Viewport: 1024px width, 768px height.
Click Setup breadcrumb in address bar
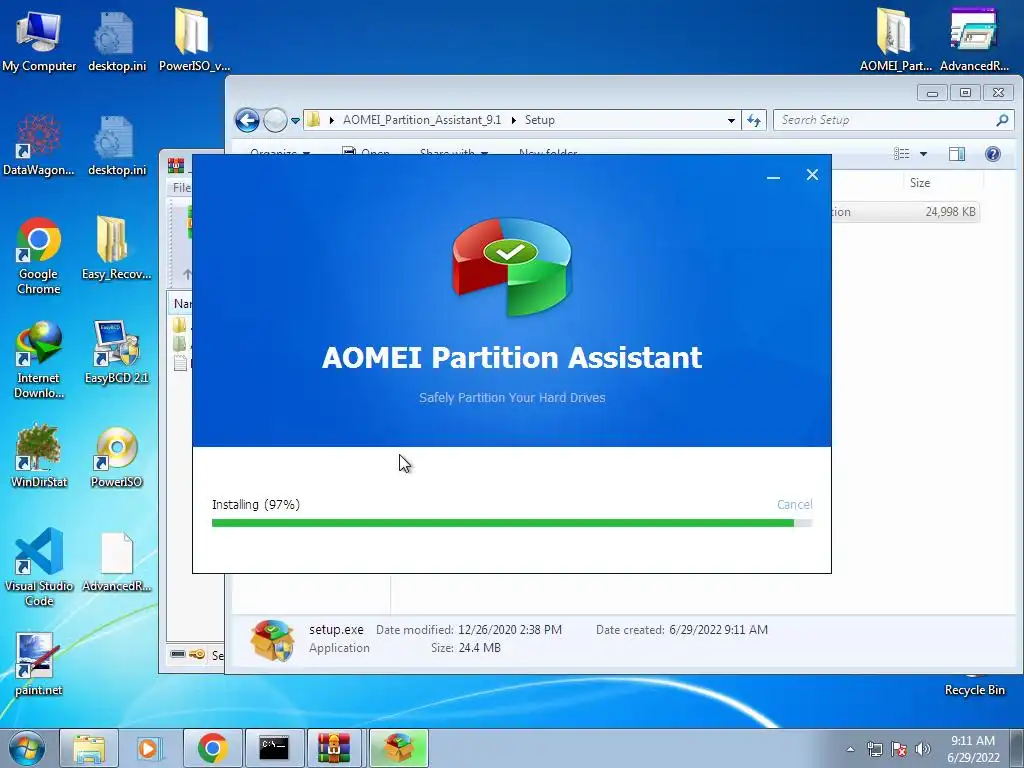point(539,120)
